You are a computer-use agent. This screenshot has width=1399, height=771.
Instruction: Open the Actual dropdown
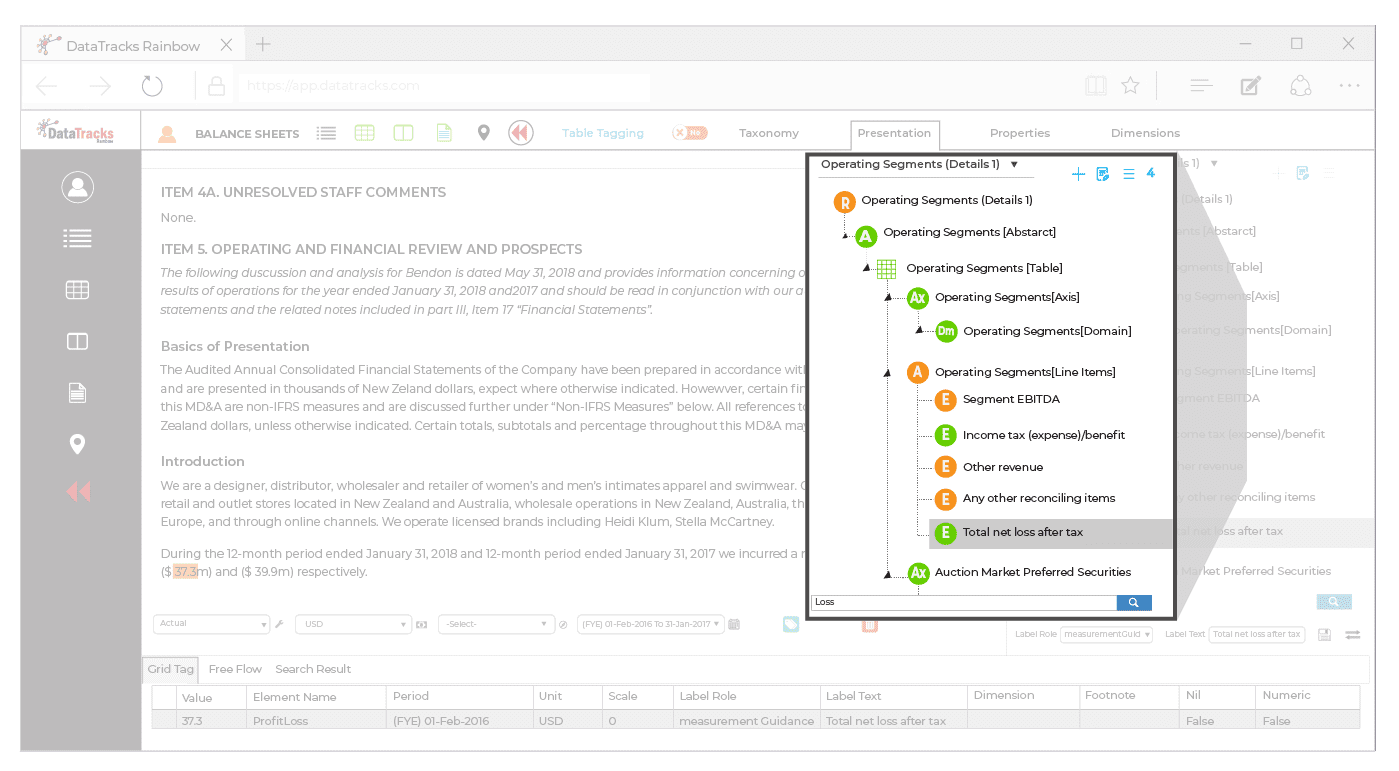pyautogui.click(x=211, y=624)
